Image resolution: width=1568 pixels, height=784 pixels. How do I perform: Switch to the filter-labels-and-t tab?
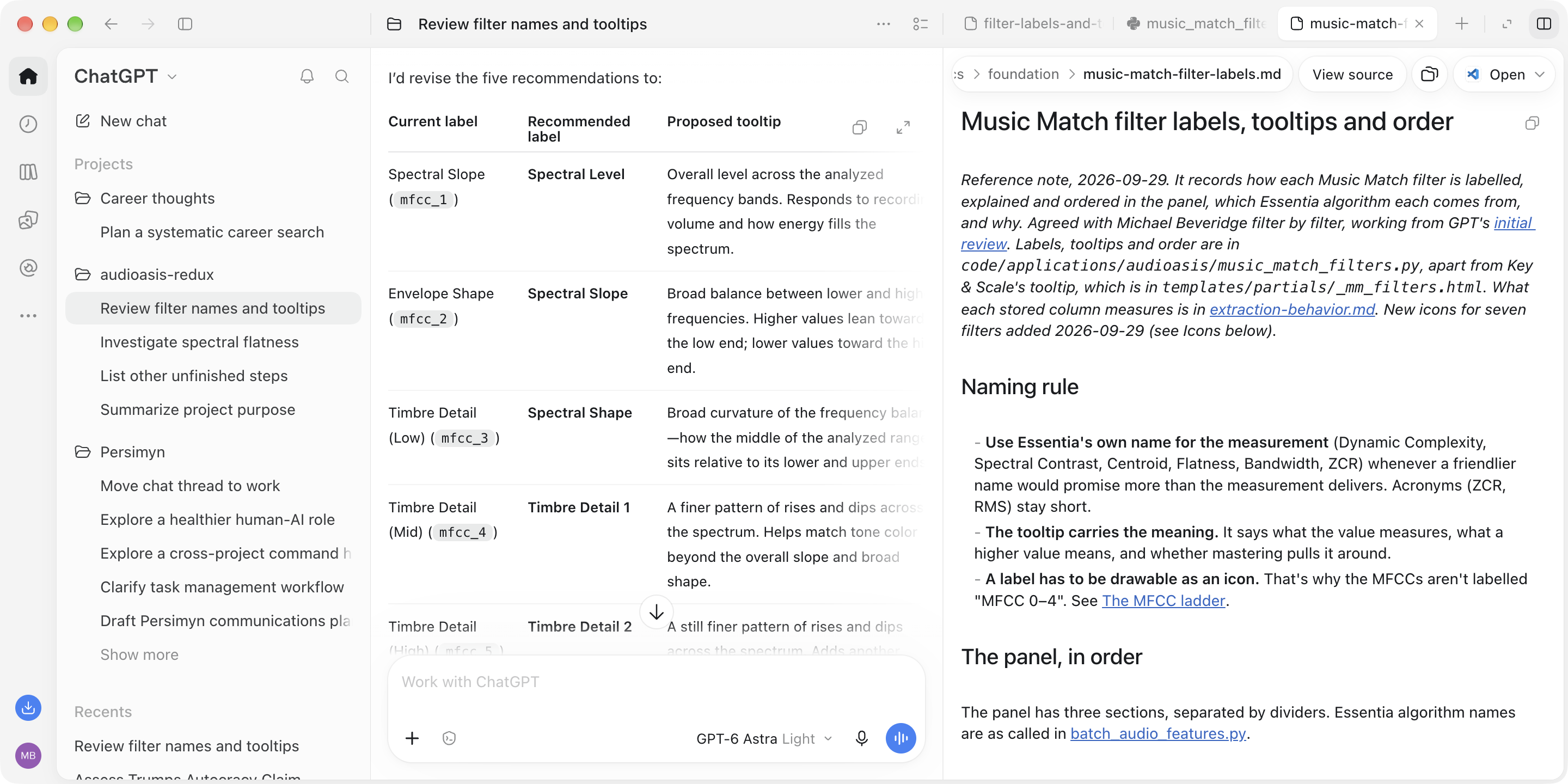1033,24
